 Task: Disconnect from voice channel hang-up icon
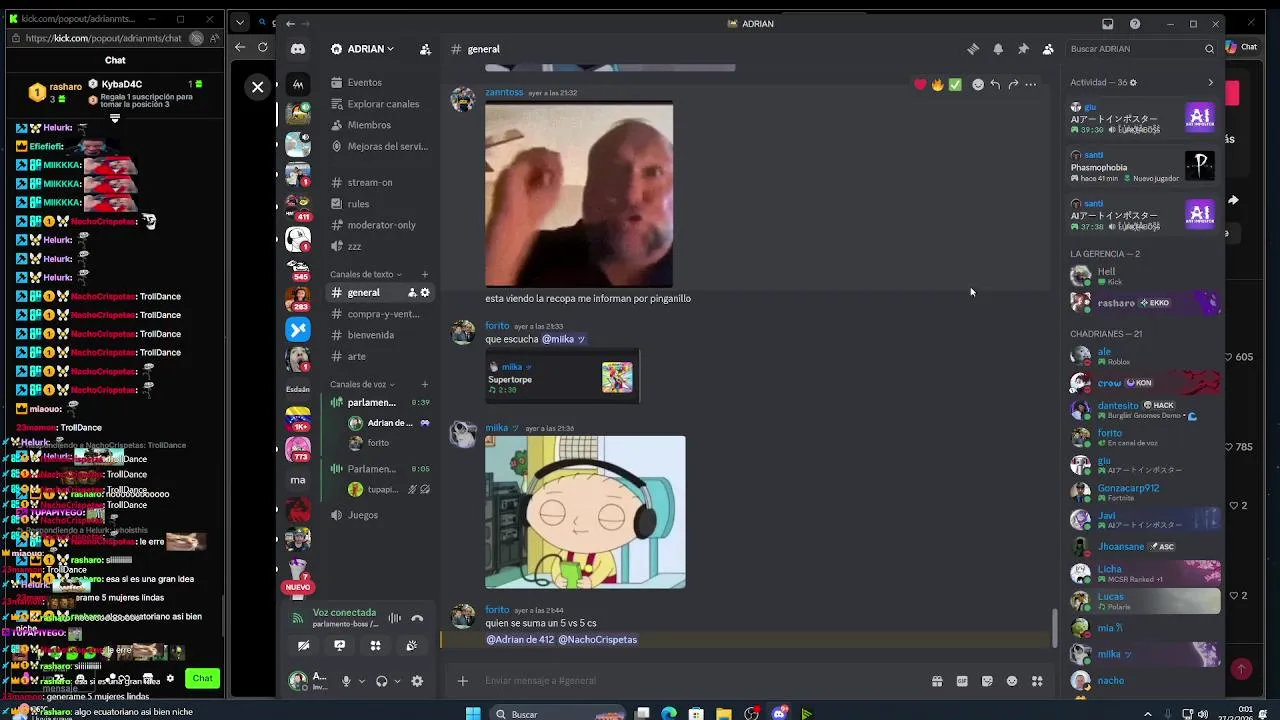pos(417,618)
